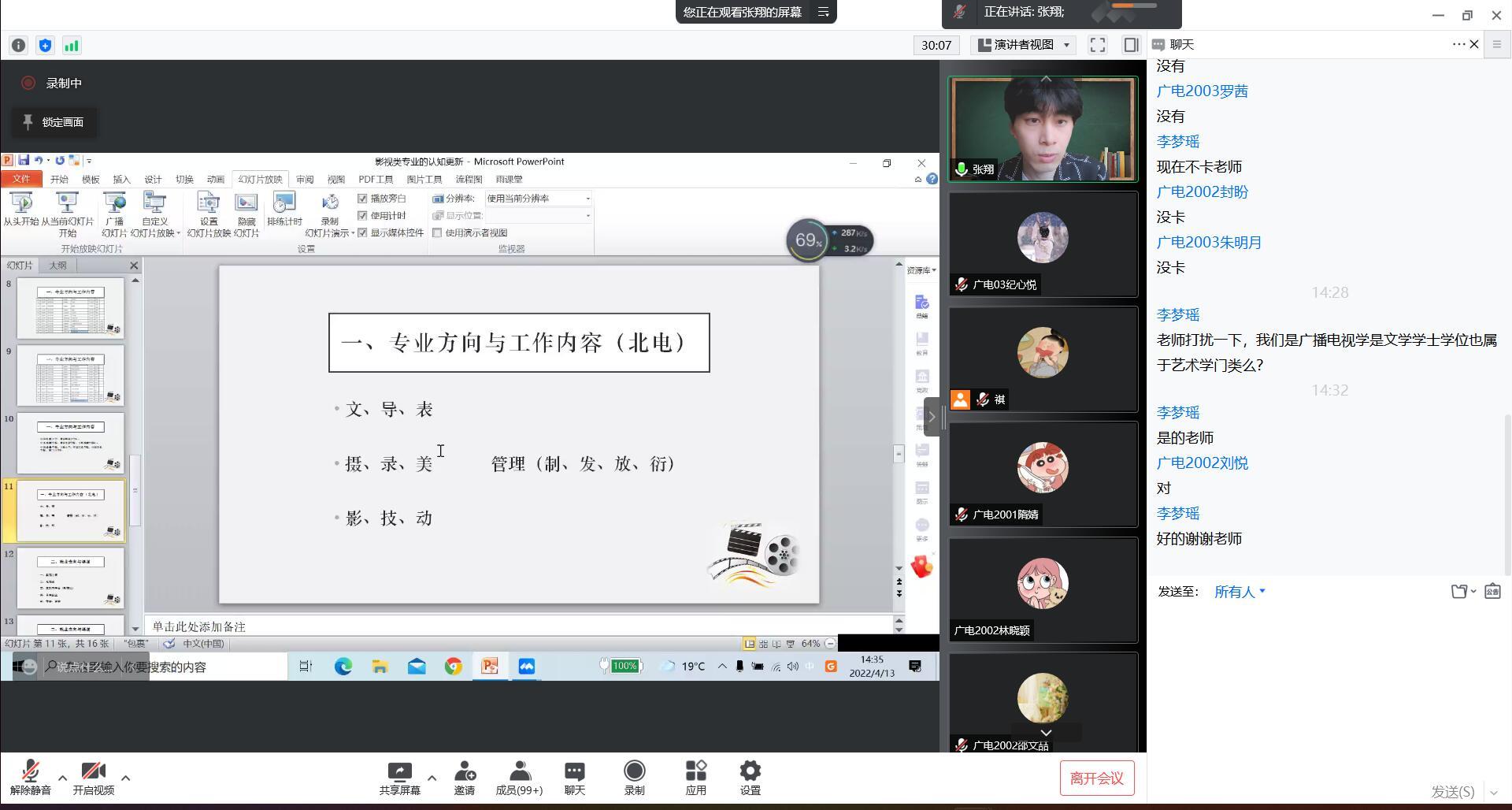
Task: Click the Share Screen (共享屏幕) icon
Action: 399,777
